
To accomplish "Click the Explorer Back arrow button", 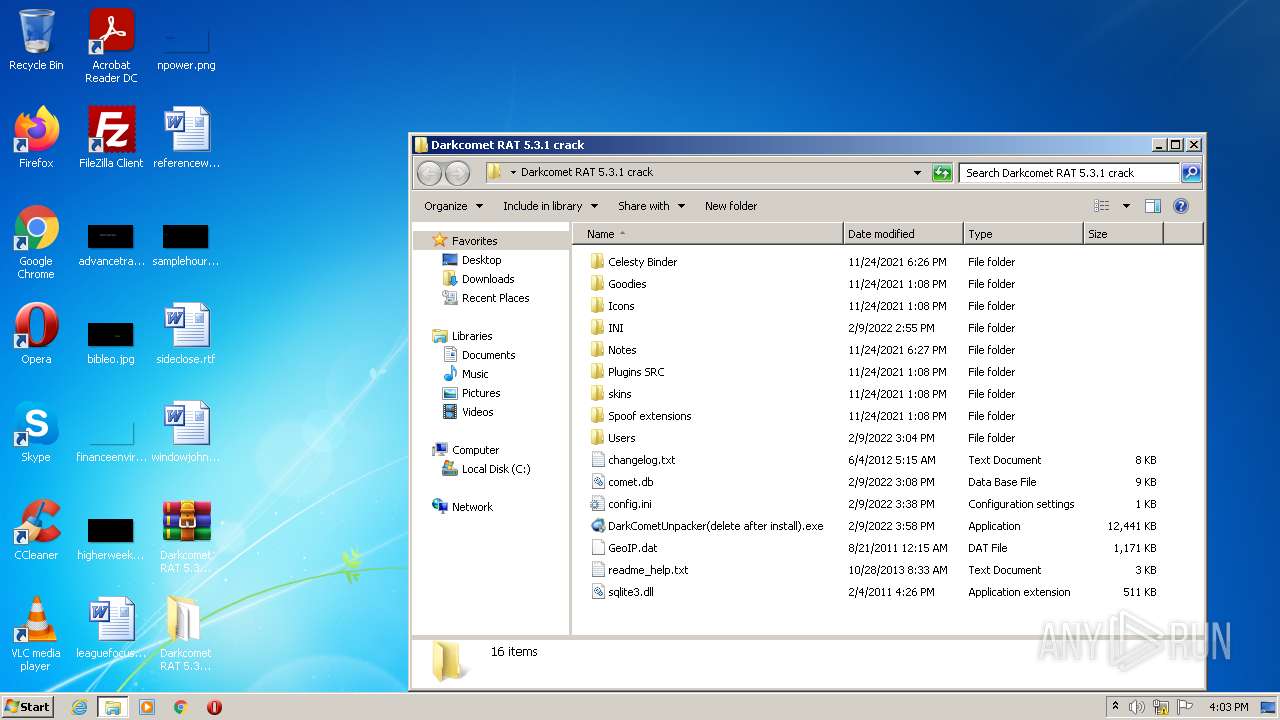I will point(429,173).
